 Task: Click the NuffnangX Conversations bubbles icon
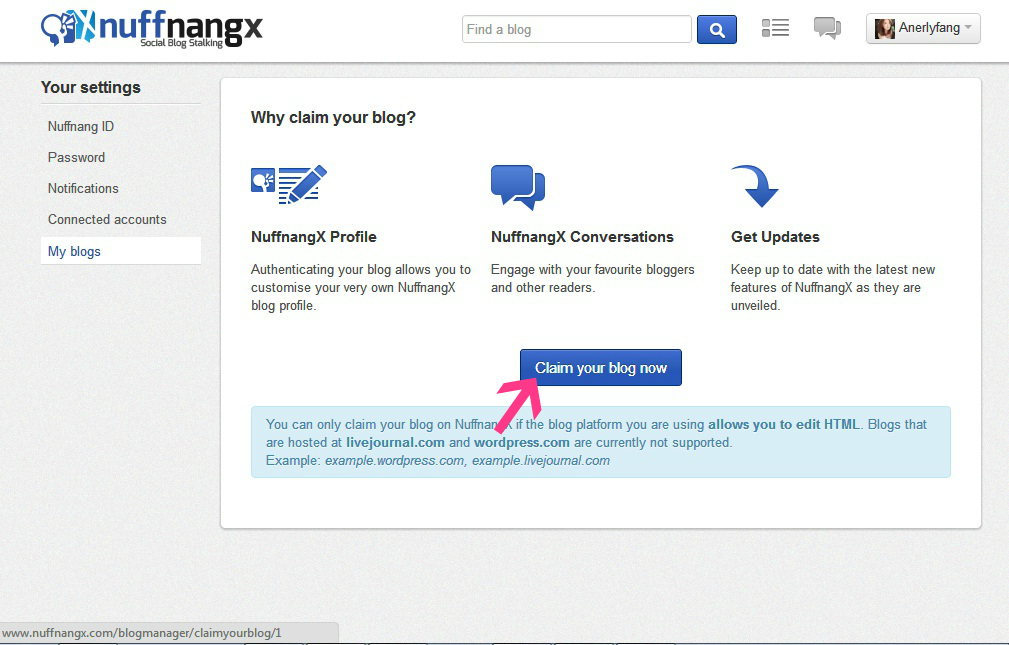(518, 187)
